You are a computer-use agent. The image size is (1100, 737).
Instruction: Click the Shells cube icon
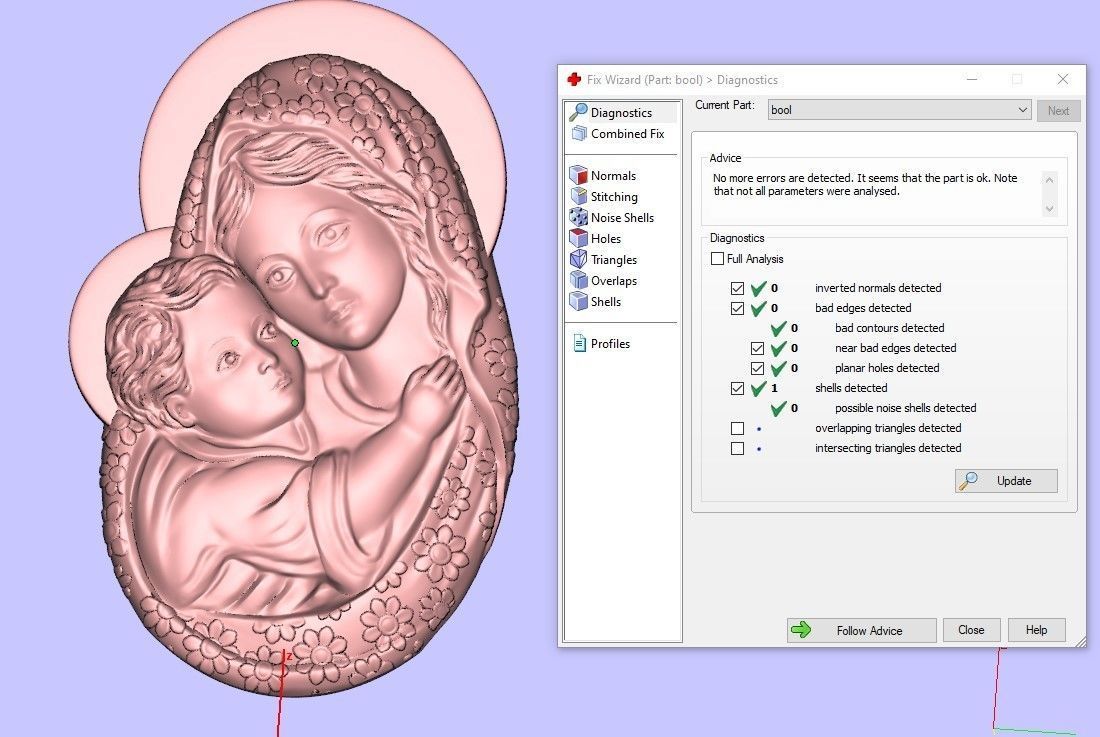tap(578, 302)
